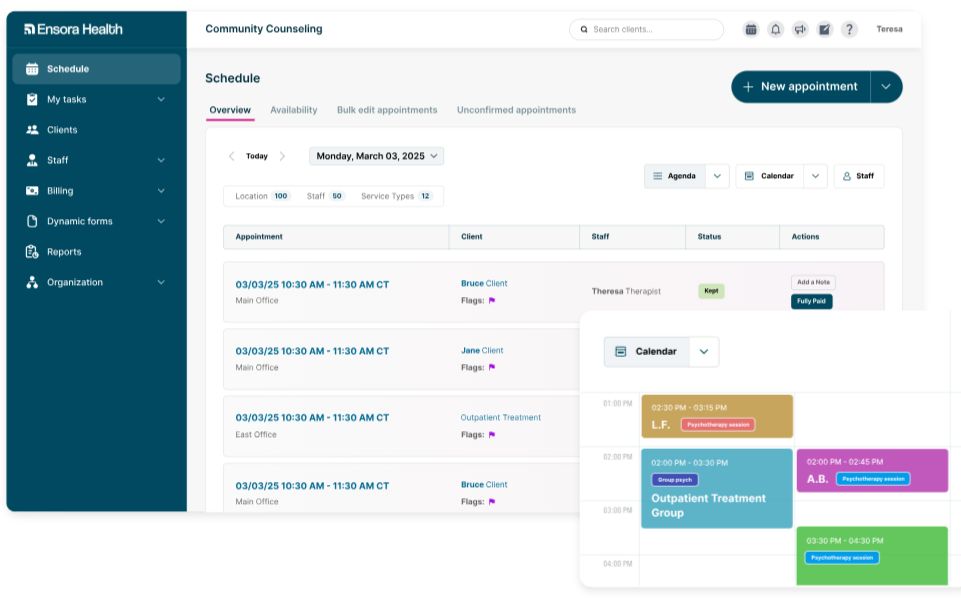Click the New appointment button
The height and width of the screenshot is (598, 961).
coord(800,87)
